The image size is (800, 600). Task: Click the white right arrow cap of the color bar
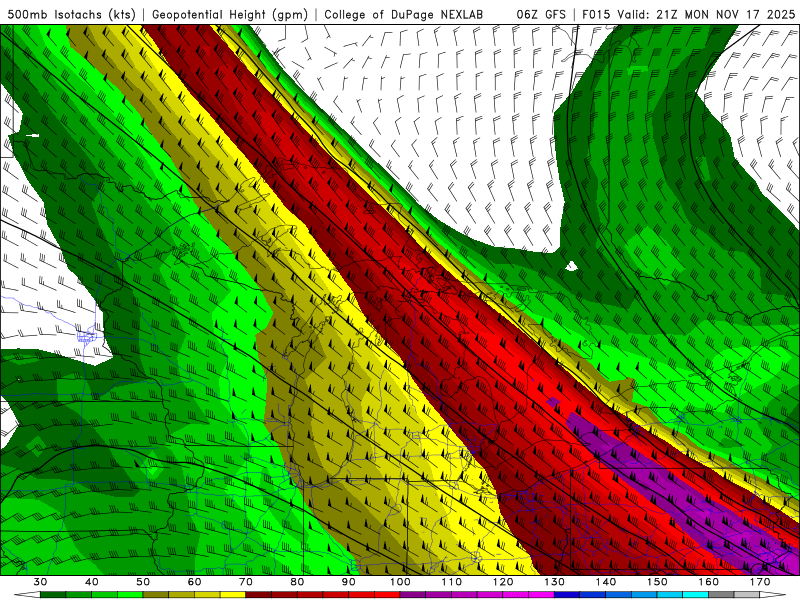coord(772,595)
